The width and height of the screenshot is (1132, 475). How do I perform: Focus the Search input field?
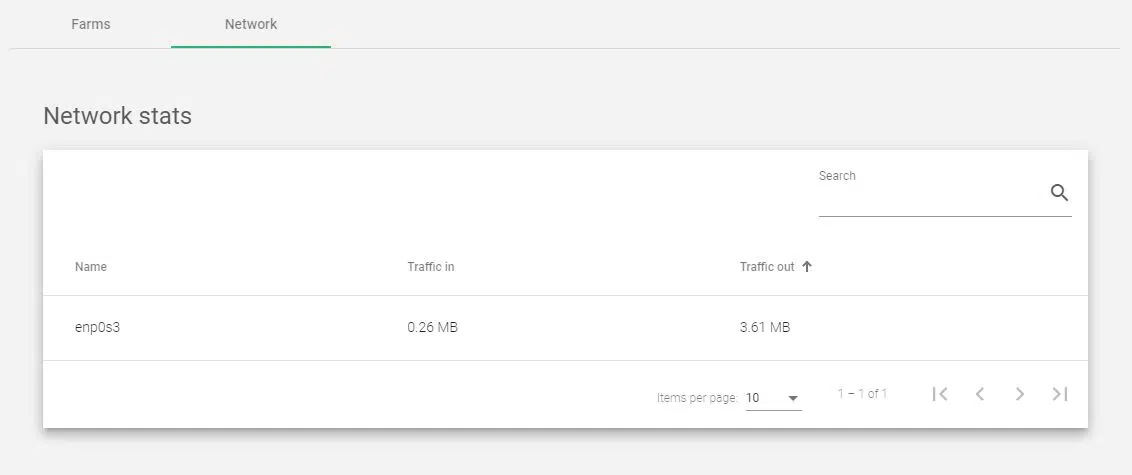930,198
